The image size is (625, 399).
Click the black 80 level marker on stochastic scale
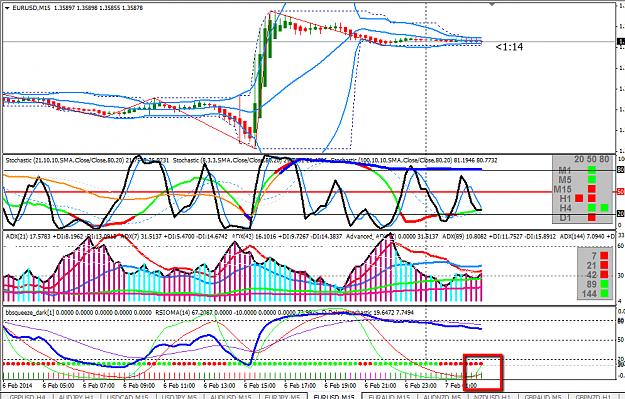coord(621,170)
